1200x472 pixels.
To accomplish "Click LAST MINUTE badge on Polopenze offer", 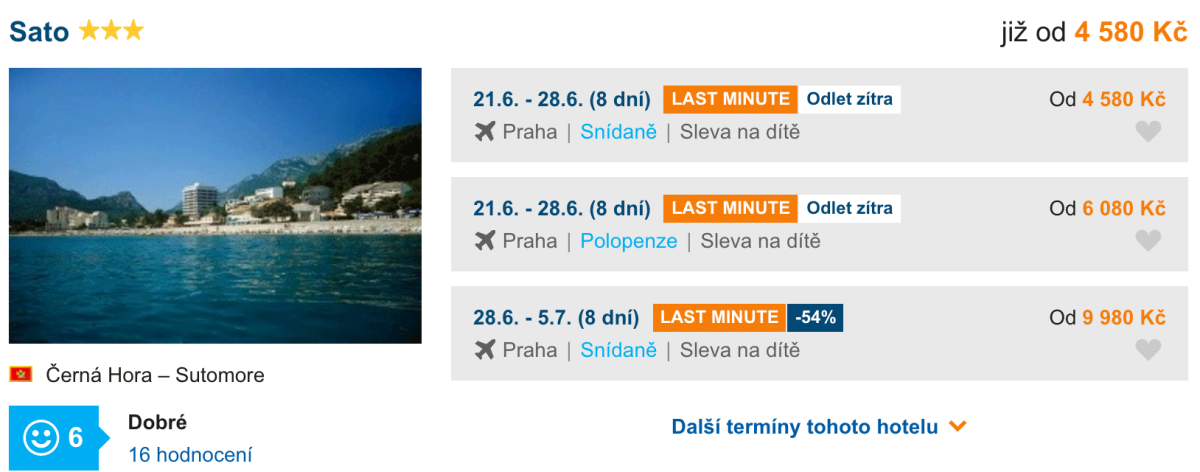I will [x=730, y=208].
